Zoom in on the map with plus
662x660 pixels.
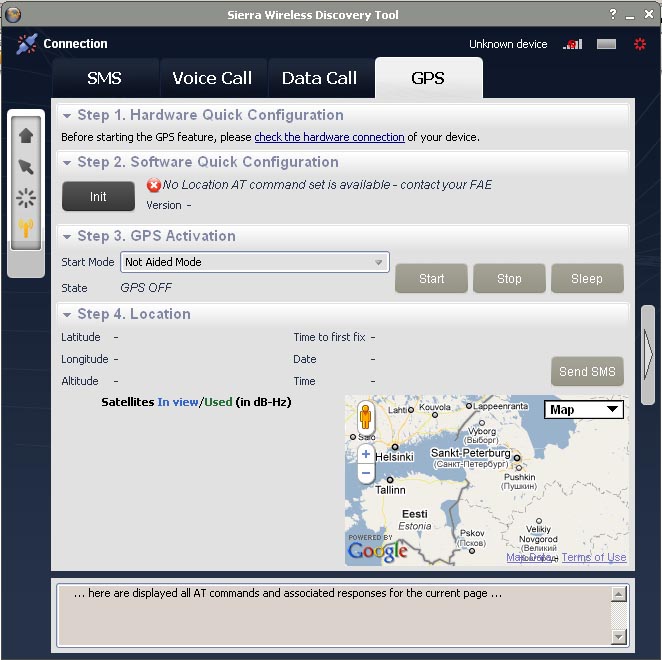pos(366,455)
